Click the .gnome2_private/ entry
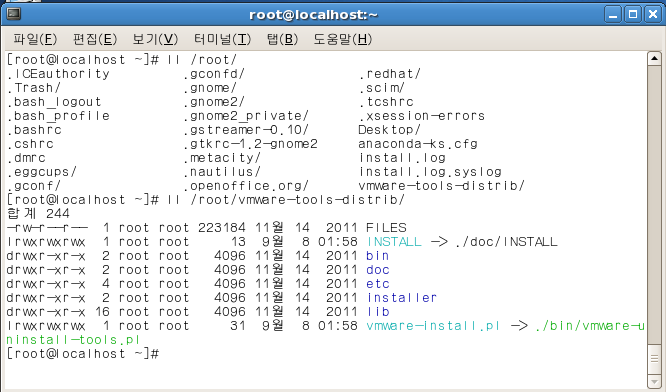Viewport: 666px width, 392px height. pyautogui.click(x=246, y=116)
